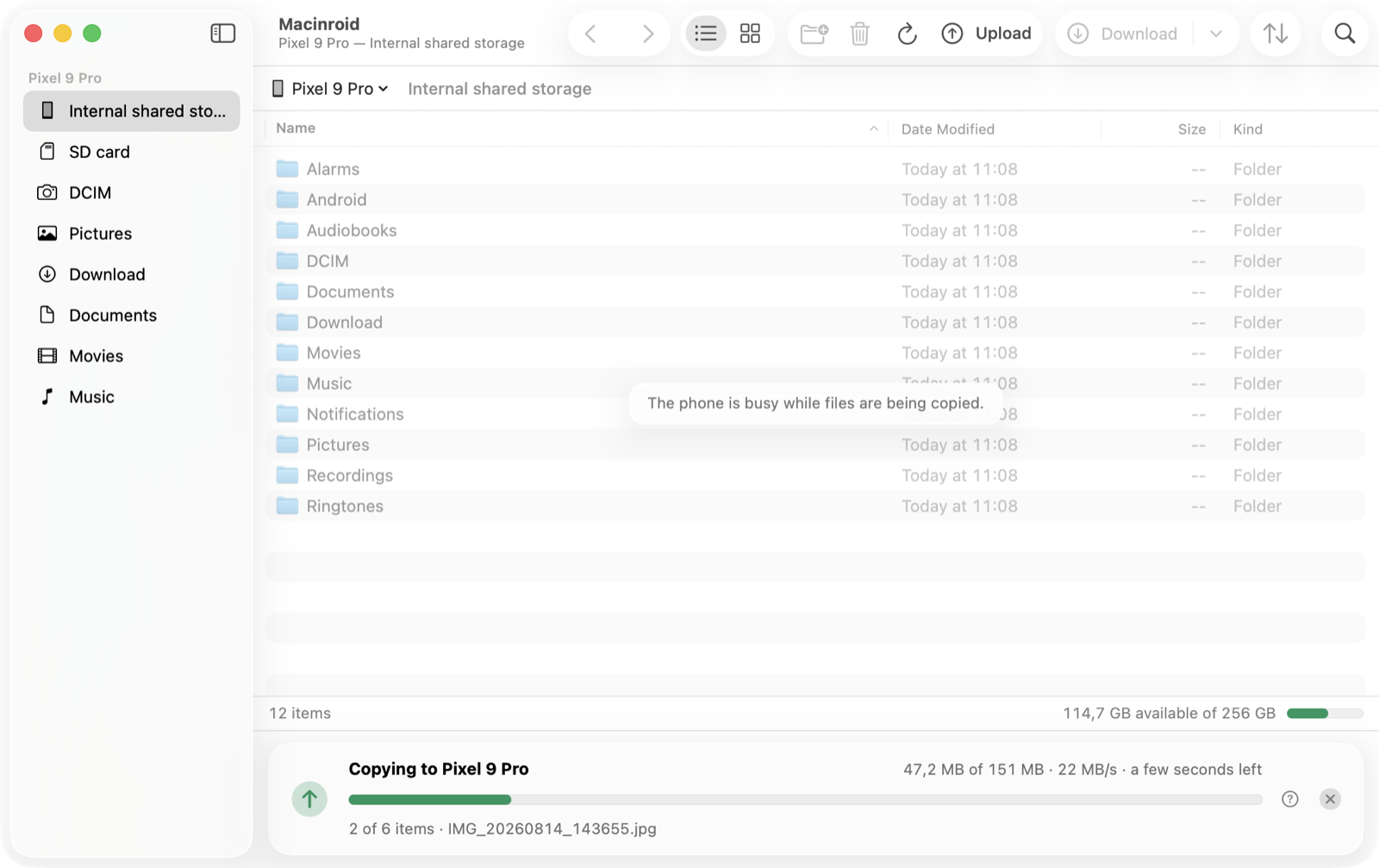The image size is (1379, 868).
Task: Click the busy phone tooltip message
Action: [815, 403]
